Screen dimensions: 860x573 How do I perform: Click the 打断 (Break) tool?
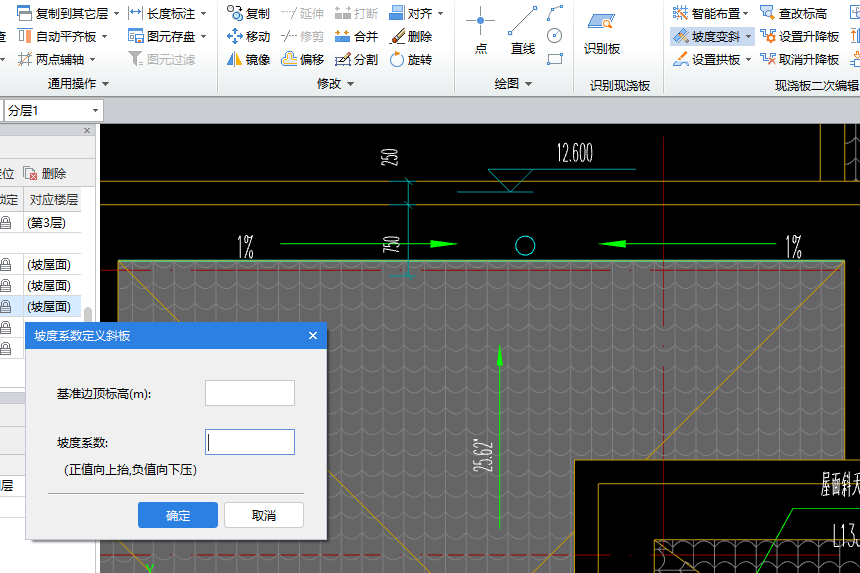pyautogui.click(x=356, y=14)
